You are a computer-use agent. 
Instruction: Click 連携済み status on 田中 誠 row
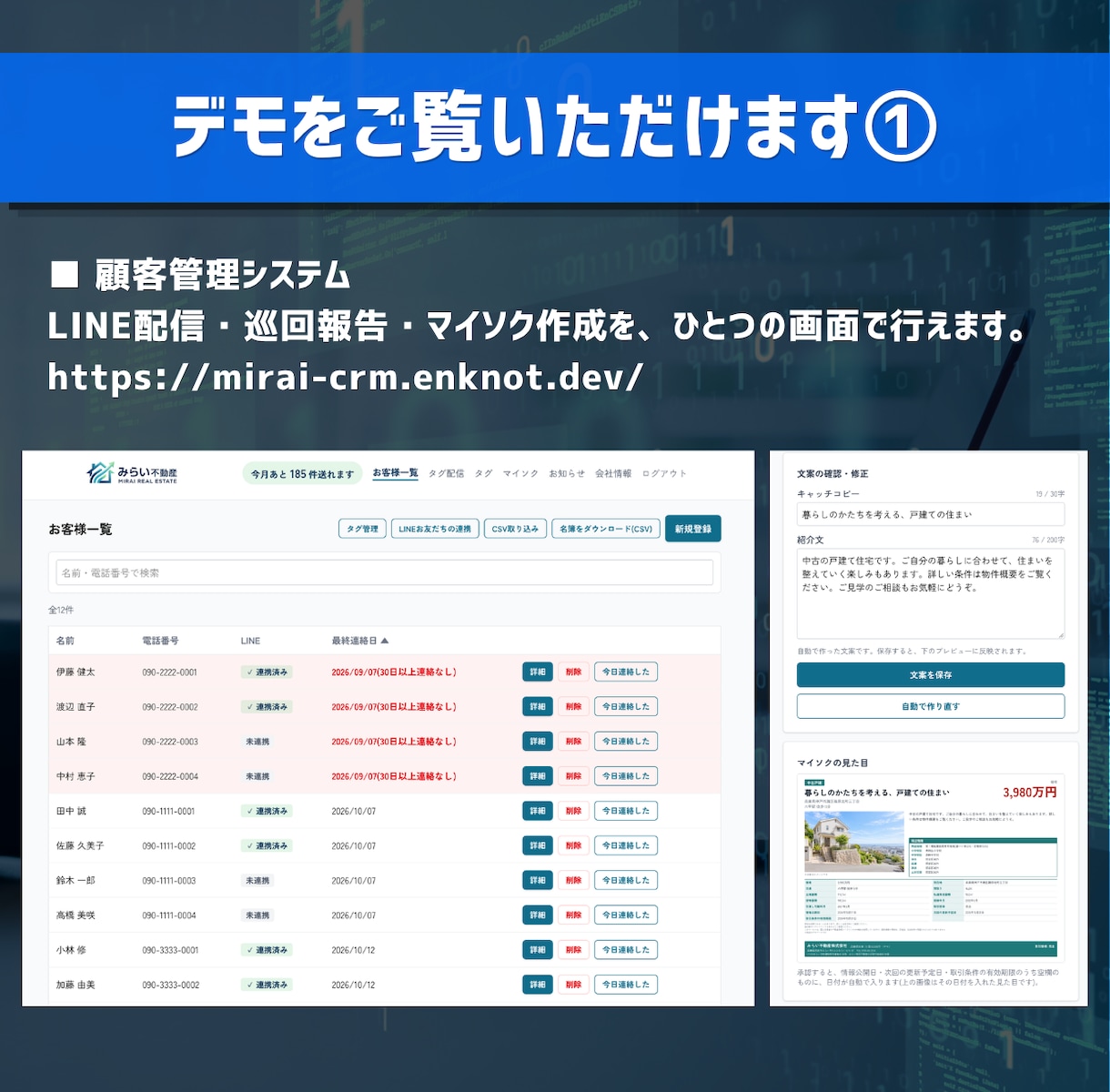pos(267,811)
